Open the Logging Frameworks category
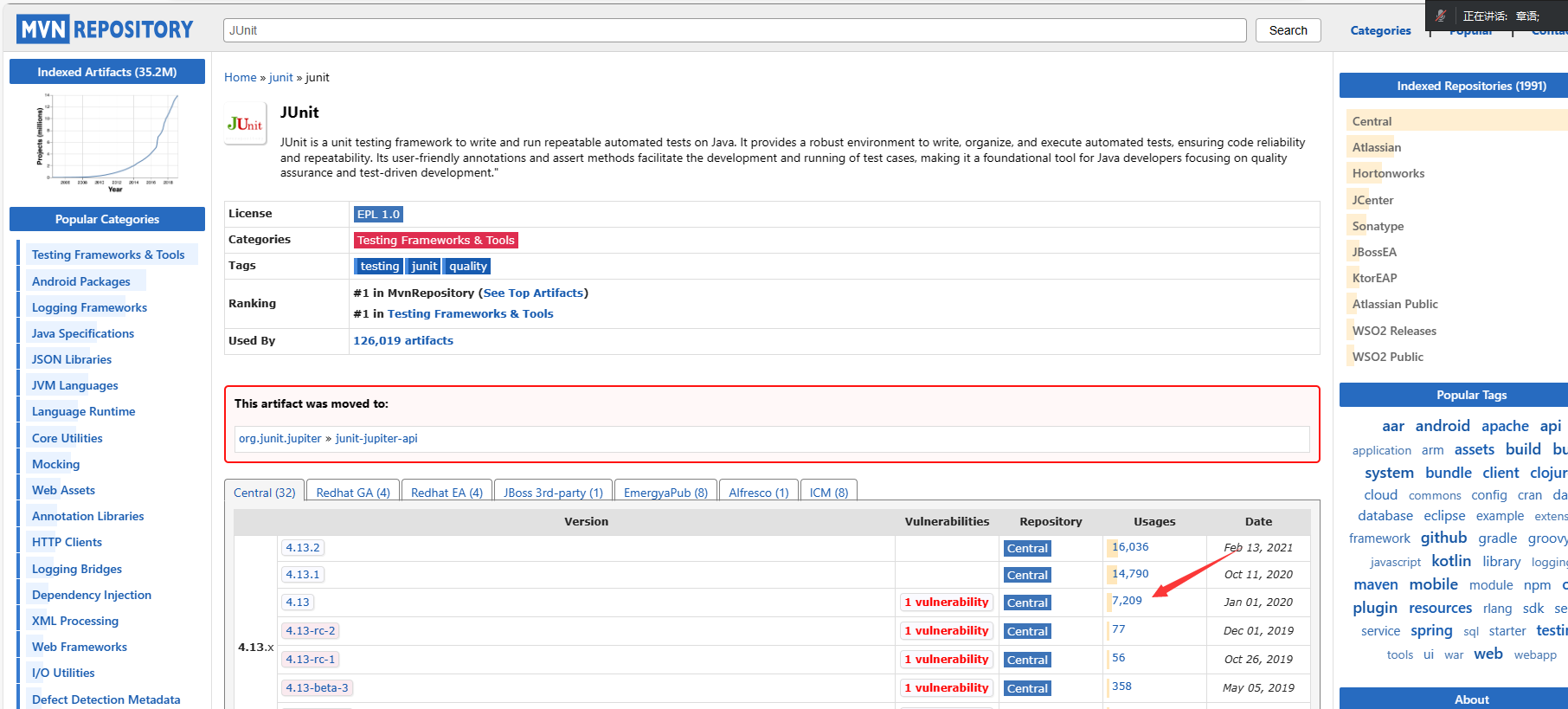 click(x=89, y=307)
